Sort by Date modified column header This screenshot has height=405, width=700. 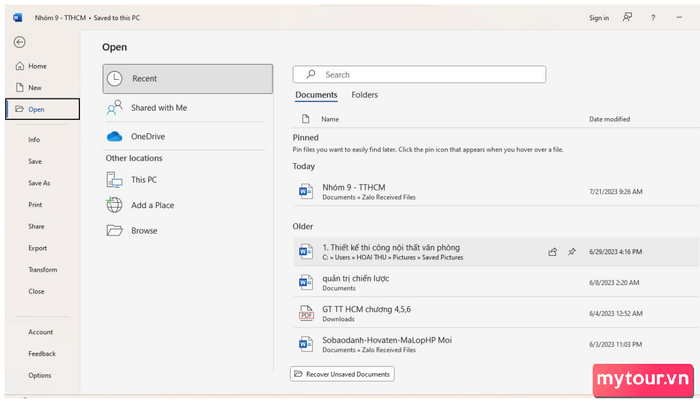(x=609, y=119)
